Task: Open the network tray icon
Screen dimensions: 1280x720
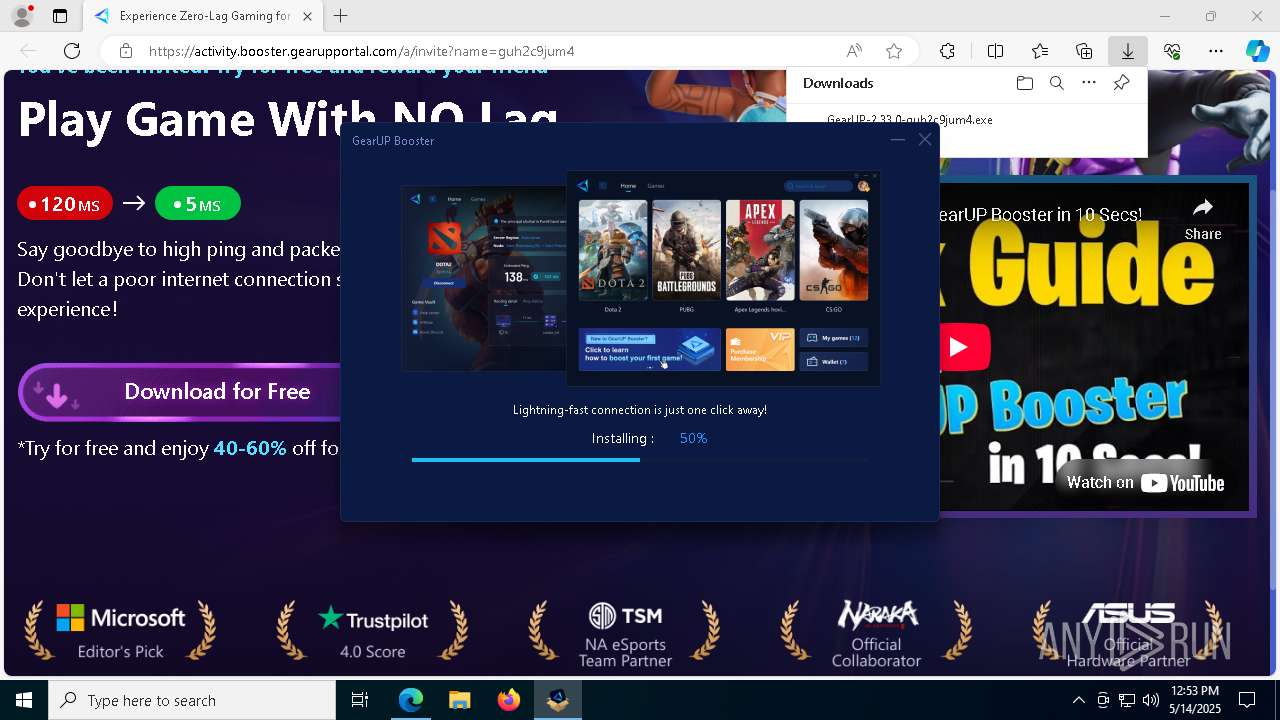Action: point(1127,700)
